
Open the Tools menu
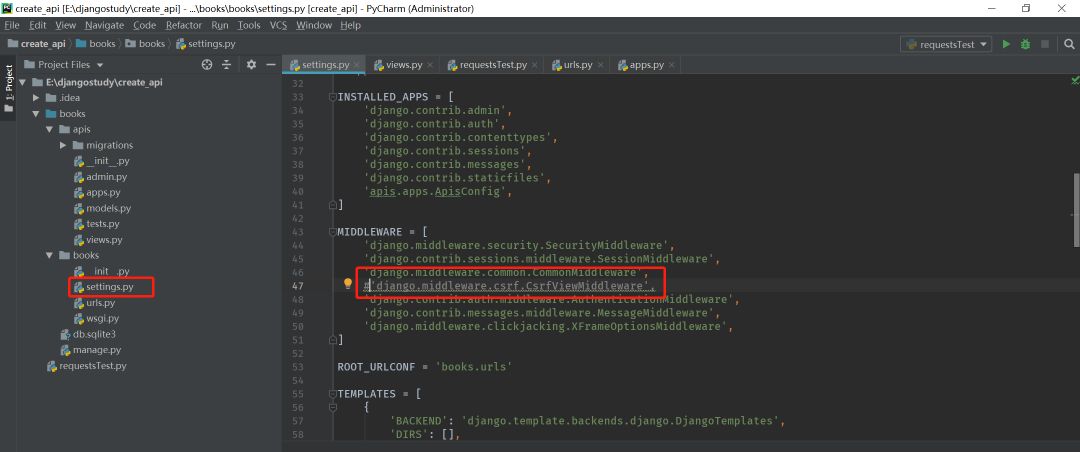(249, 25)
